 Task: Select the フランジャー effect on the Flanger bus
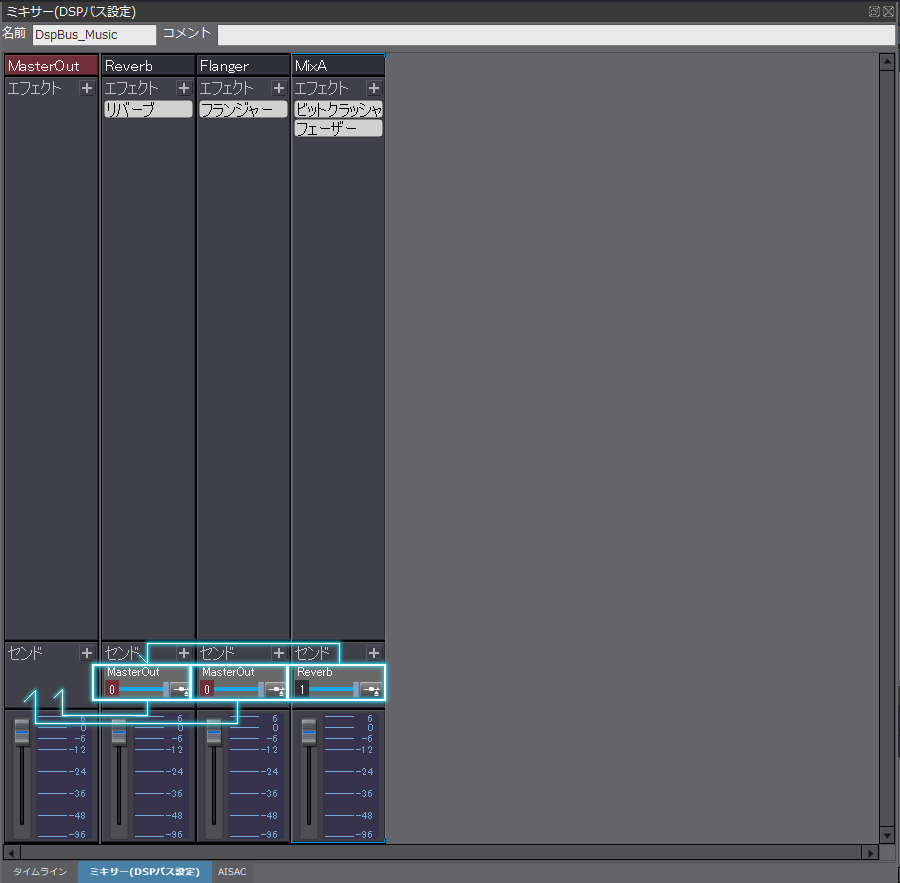[243, 109]
